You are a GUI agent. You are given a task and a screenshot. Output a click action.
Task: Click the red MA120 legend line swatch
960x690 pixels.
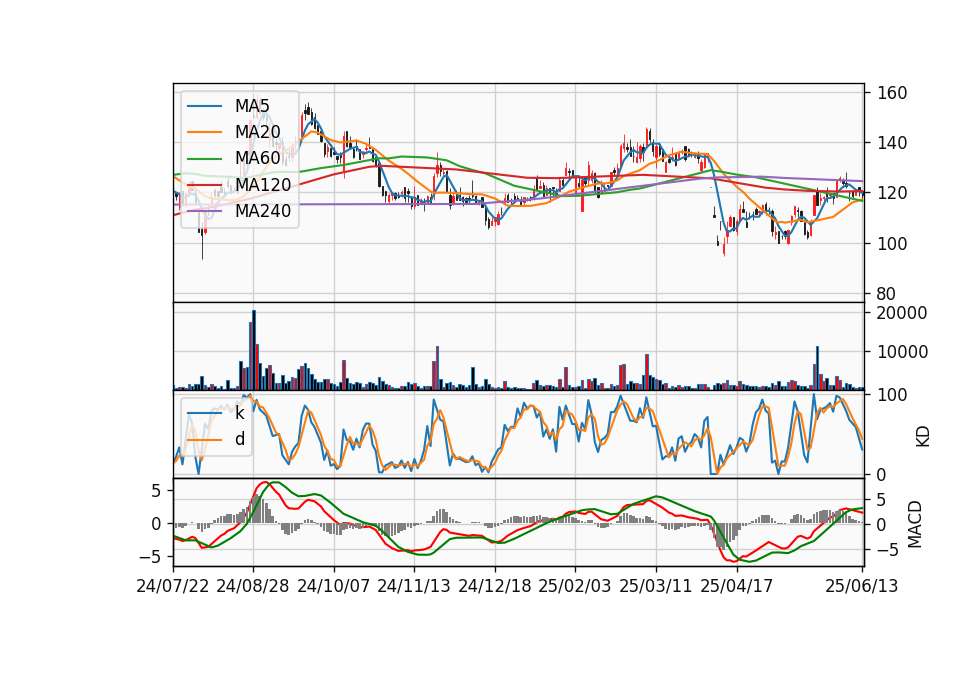coord(204,184)
